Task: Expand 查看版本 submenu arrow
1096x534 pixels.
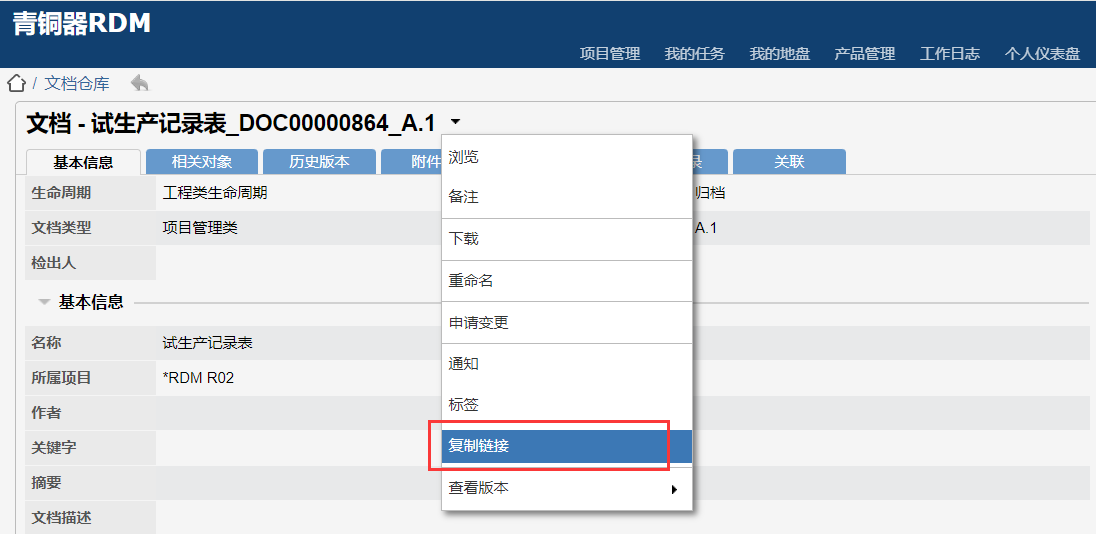Action: coord(675,489)
